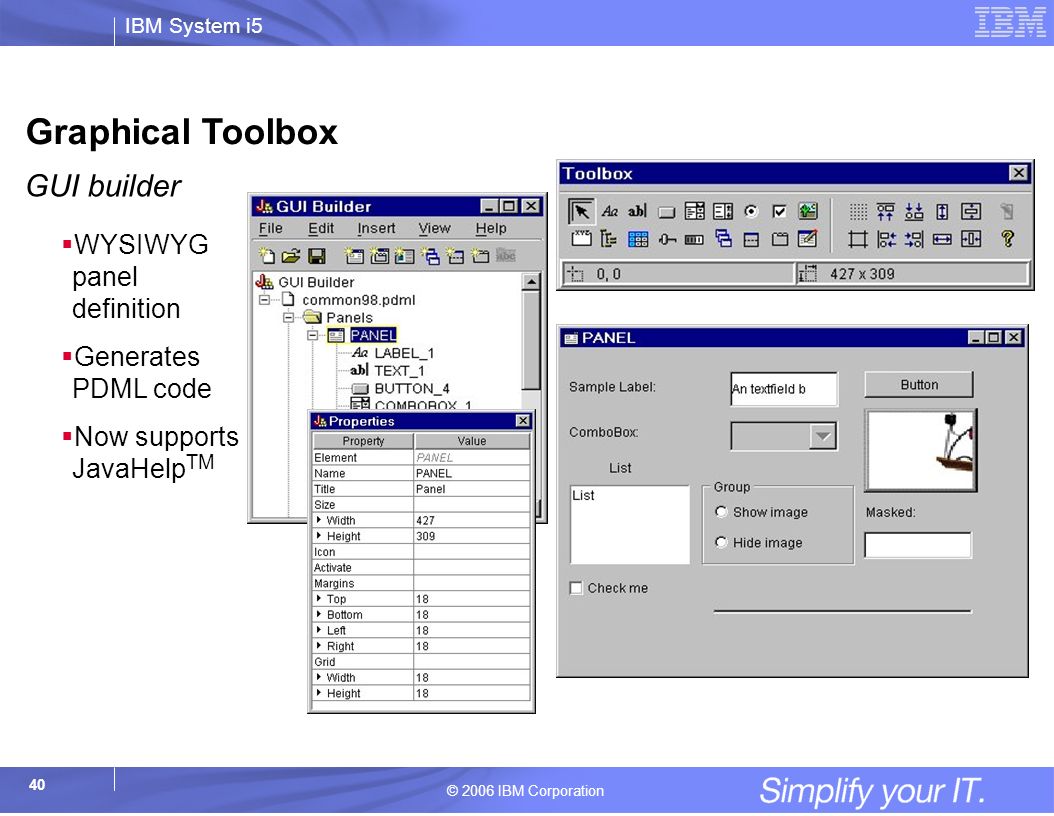Pick the split pane tool in Toolbox

751,239
